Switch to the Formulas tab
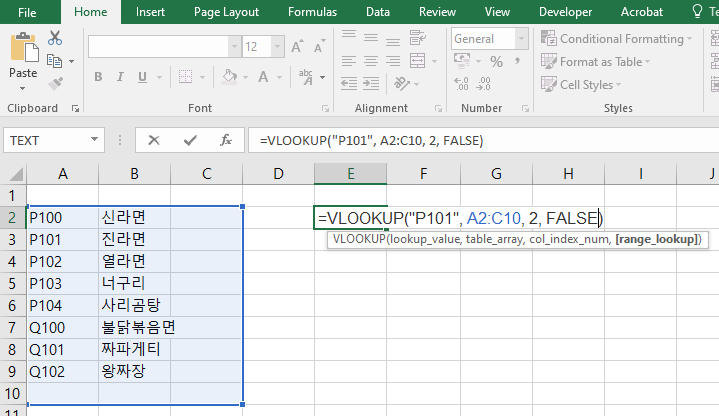 312,12
